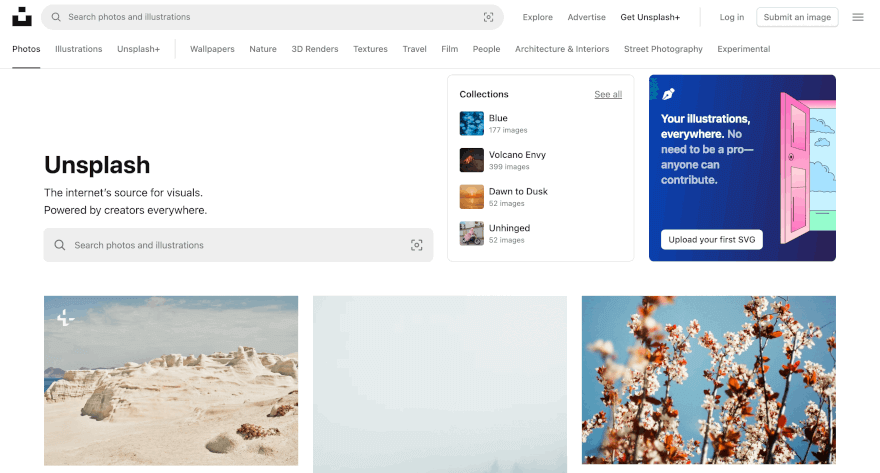880x473 pixels.
Task: Click See all collections link
Action: (608, 94)
